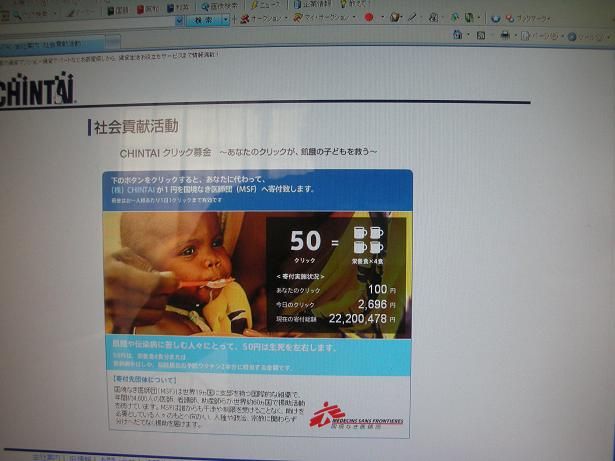The height and width of the screenshot is (461, 615).
Task: Click the new tab button
Action: coord(113,42)
